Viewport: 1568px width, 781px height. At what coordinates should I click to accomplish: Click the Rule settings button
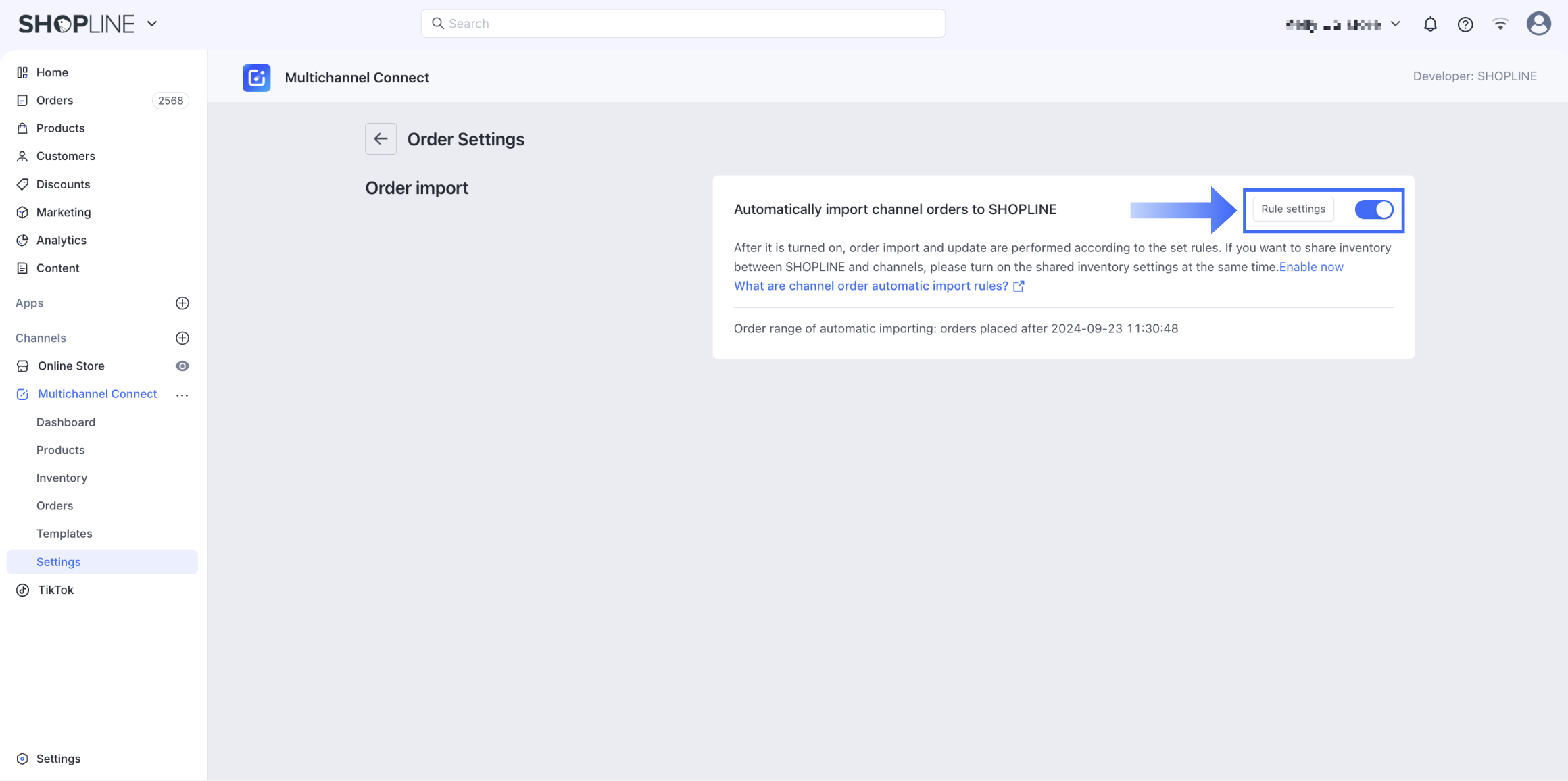coord(1293,209)
